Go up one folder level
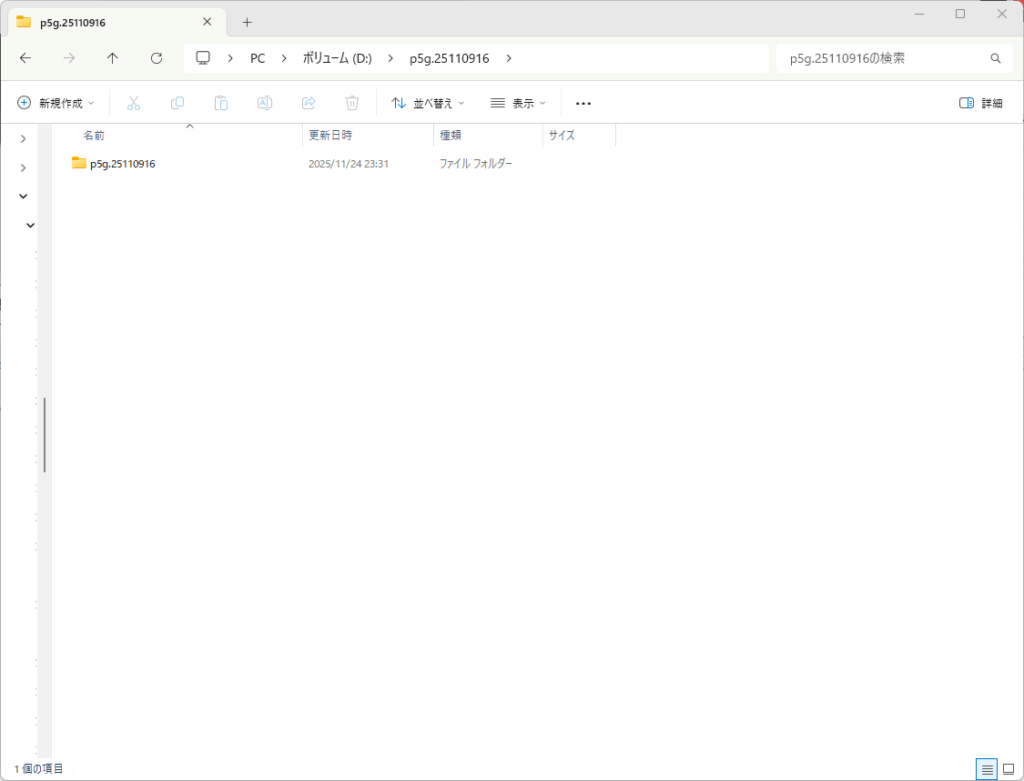Viewport: 1024px width, 781px height. 112,59
